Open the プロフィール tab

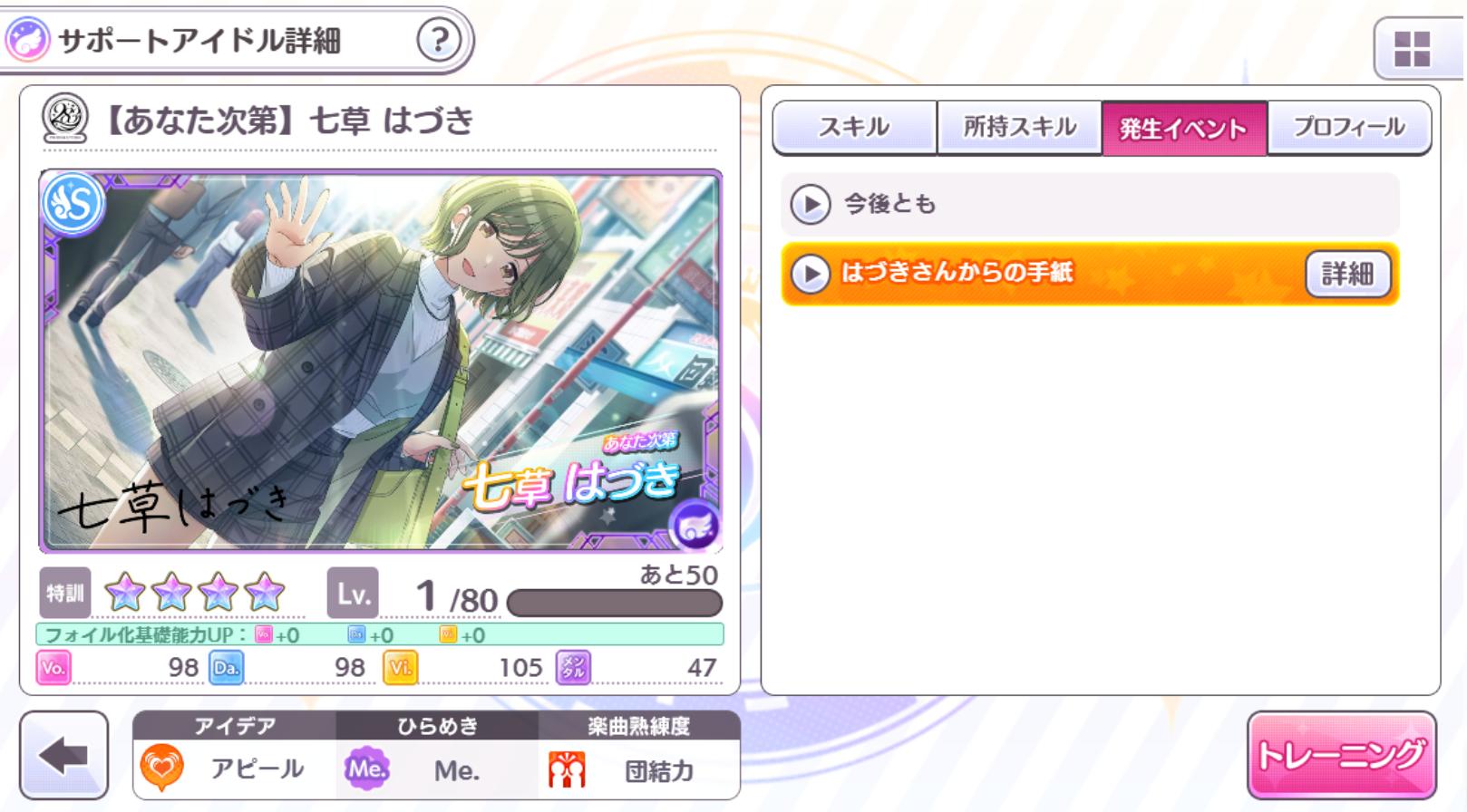pyautogui.click(x=1349, y=128)
